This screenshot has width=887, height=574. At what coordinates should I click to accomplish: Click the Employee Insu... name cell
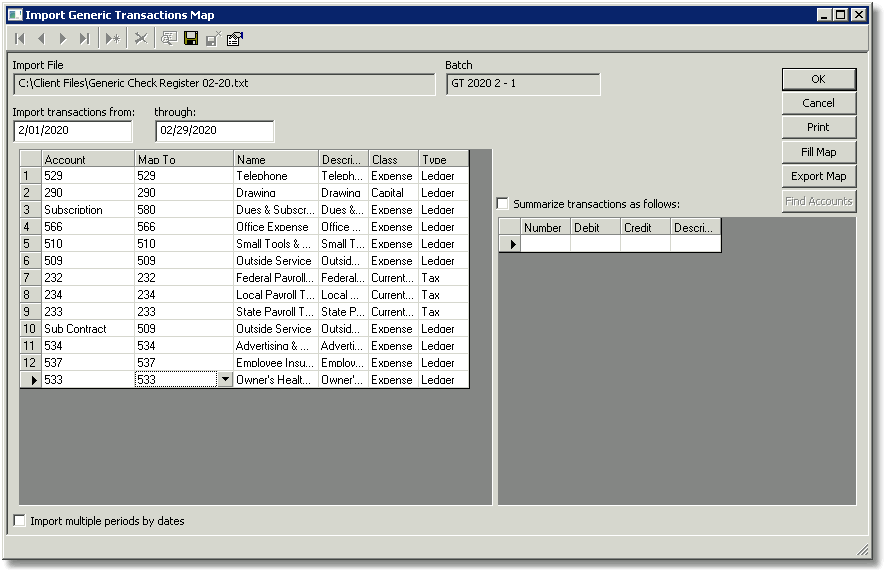(276, 362)
